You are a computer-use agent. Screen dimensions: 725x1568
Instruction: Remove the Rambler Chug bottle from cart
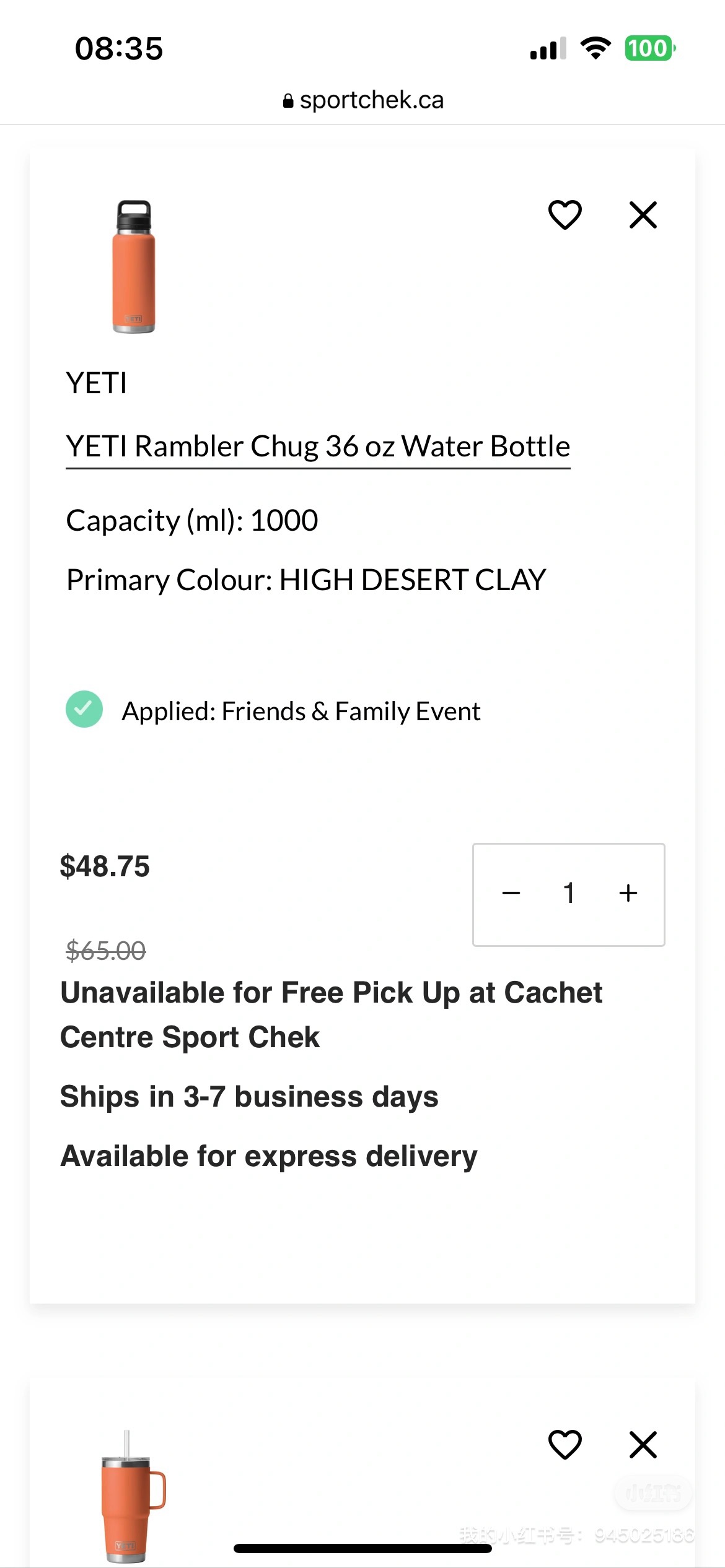click(x=643, y=215)
